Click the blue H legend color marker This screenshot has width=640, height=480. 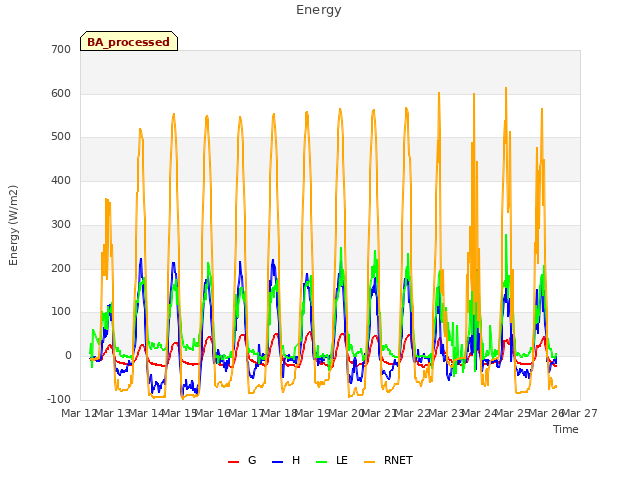point(277,462)
